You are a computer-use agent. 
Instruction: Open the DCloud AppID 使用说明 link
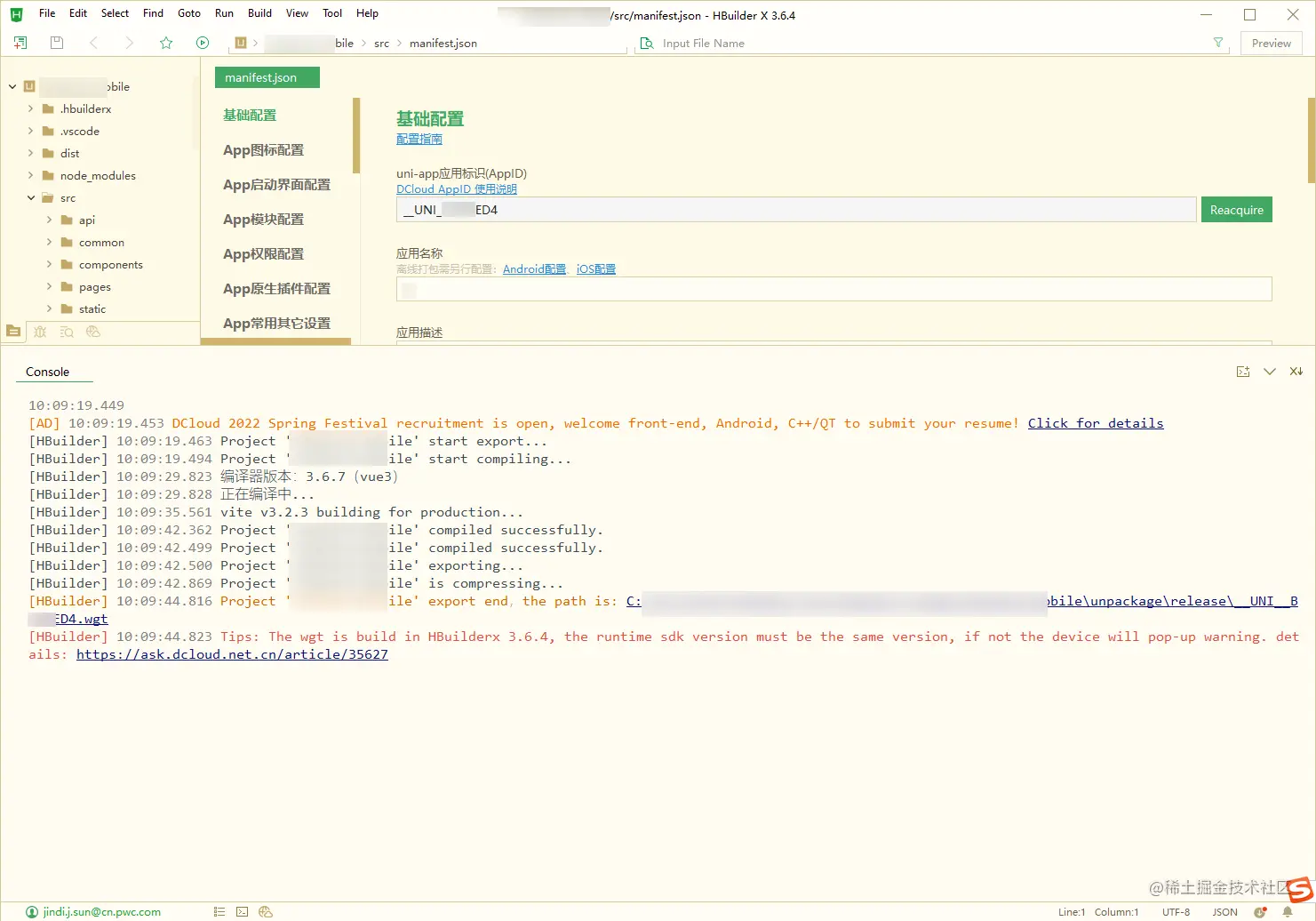point(457,188)
